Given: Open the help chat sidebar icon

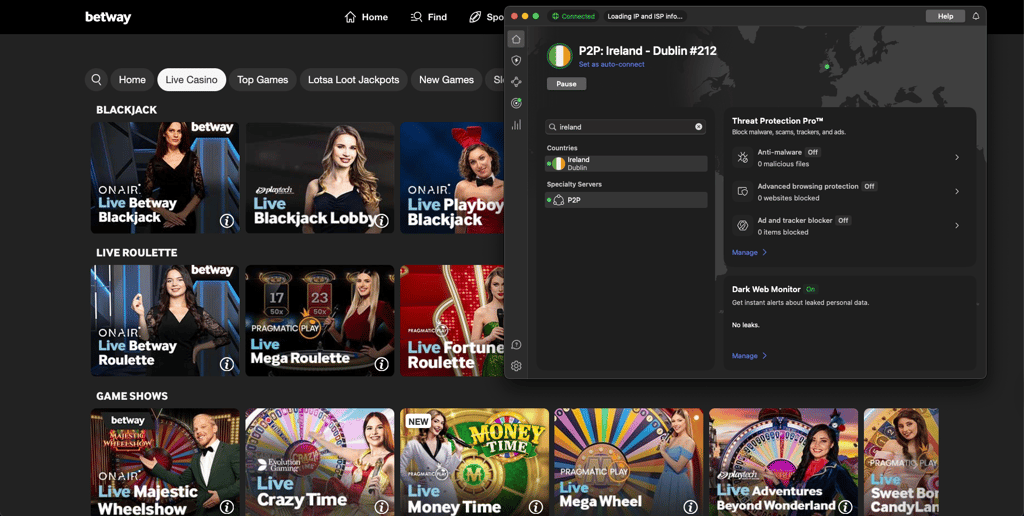Looking at the screenshot, I should tap(516, 345).
